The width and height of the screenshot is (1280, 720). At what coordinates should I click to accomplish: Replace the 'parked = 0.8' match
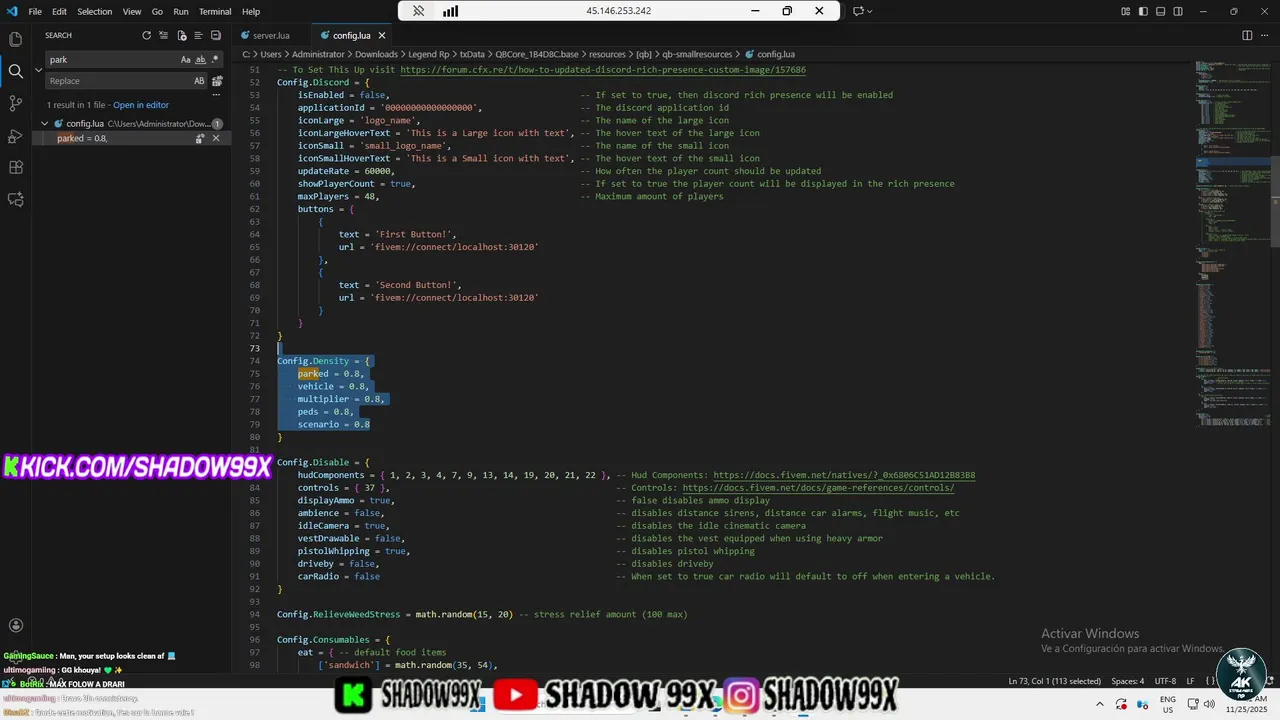pyautogui.click(x=200, y=138)
